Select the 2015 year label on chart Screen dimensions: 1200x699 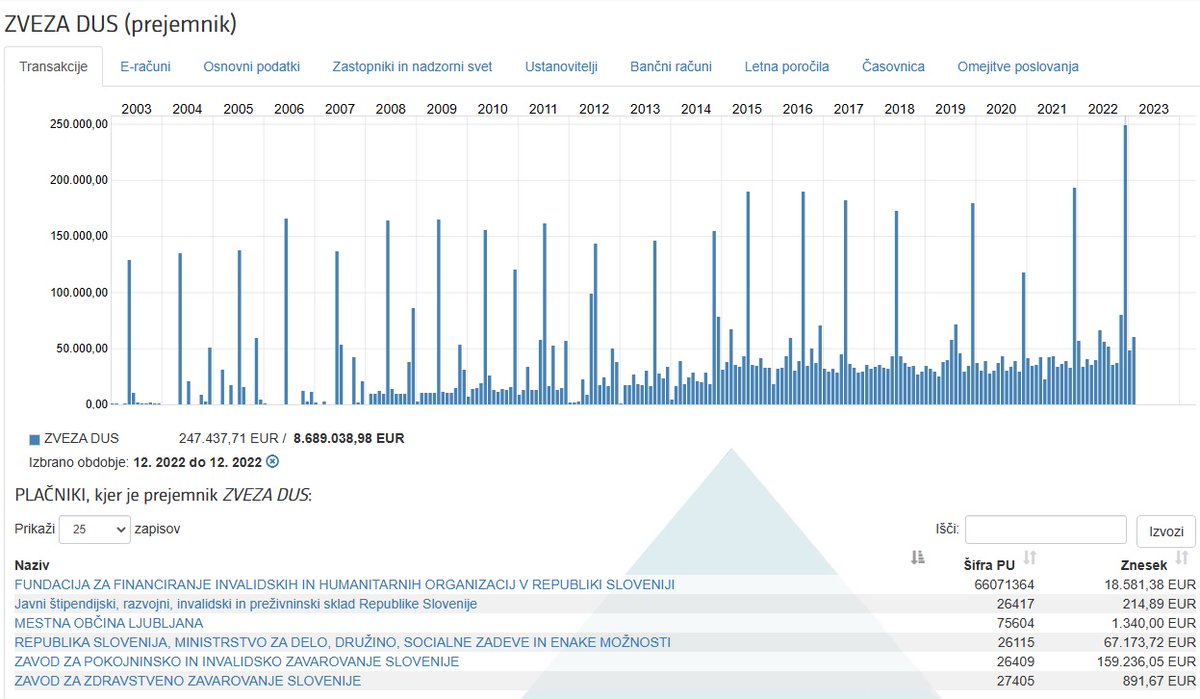(x=746, y=109)
